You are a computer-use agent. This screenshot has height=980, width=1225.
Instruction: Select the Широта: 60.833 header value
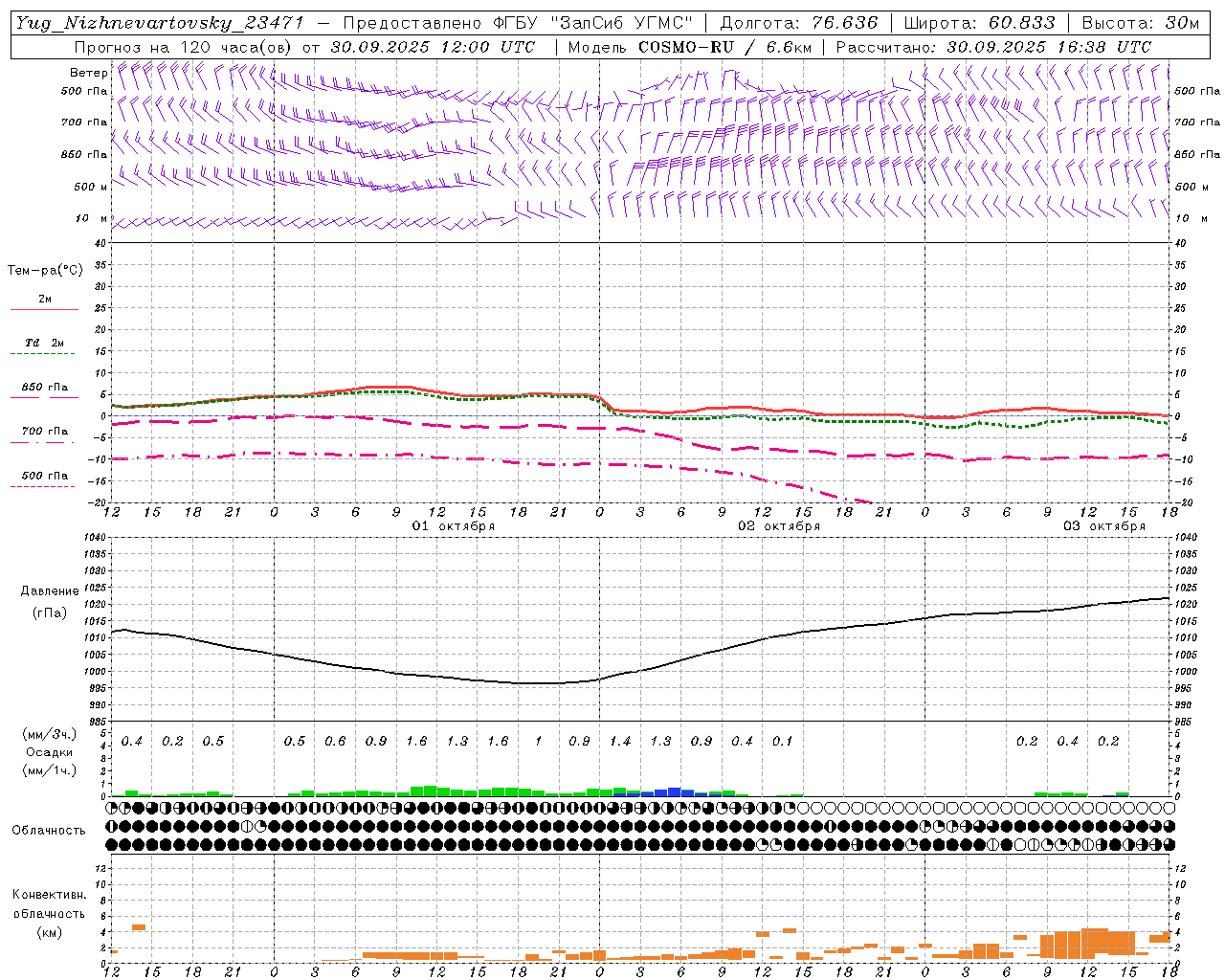coord(980,23)
